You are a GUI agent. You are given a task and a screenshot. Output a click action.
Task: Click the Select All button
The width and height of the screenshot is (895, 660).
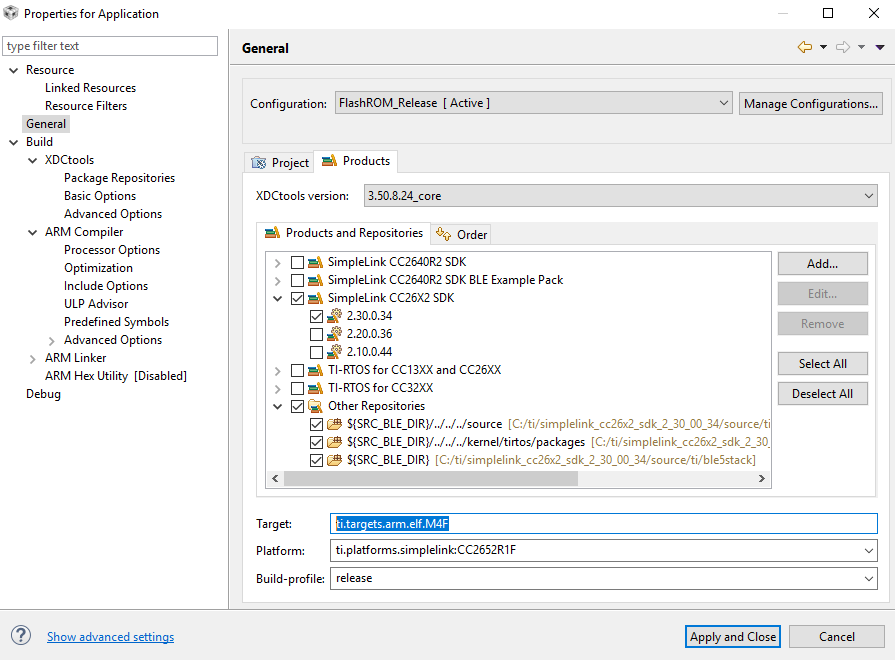point(823,364)
